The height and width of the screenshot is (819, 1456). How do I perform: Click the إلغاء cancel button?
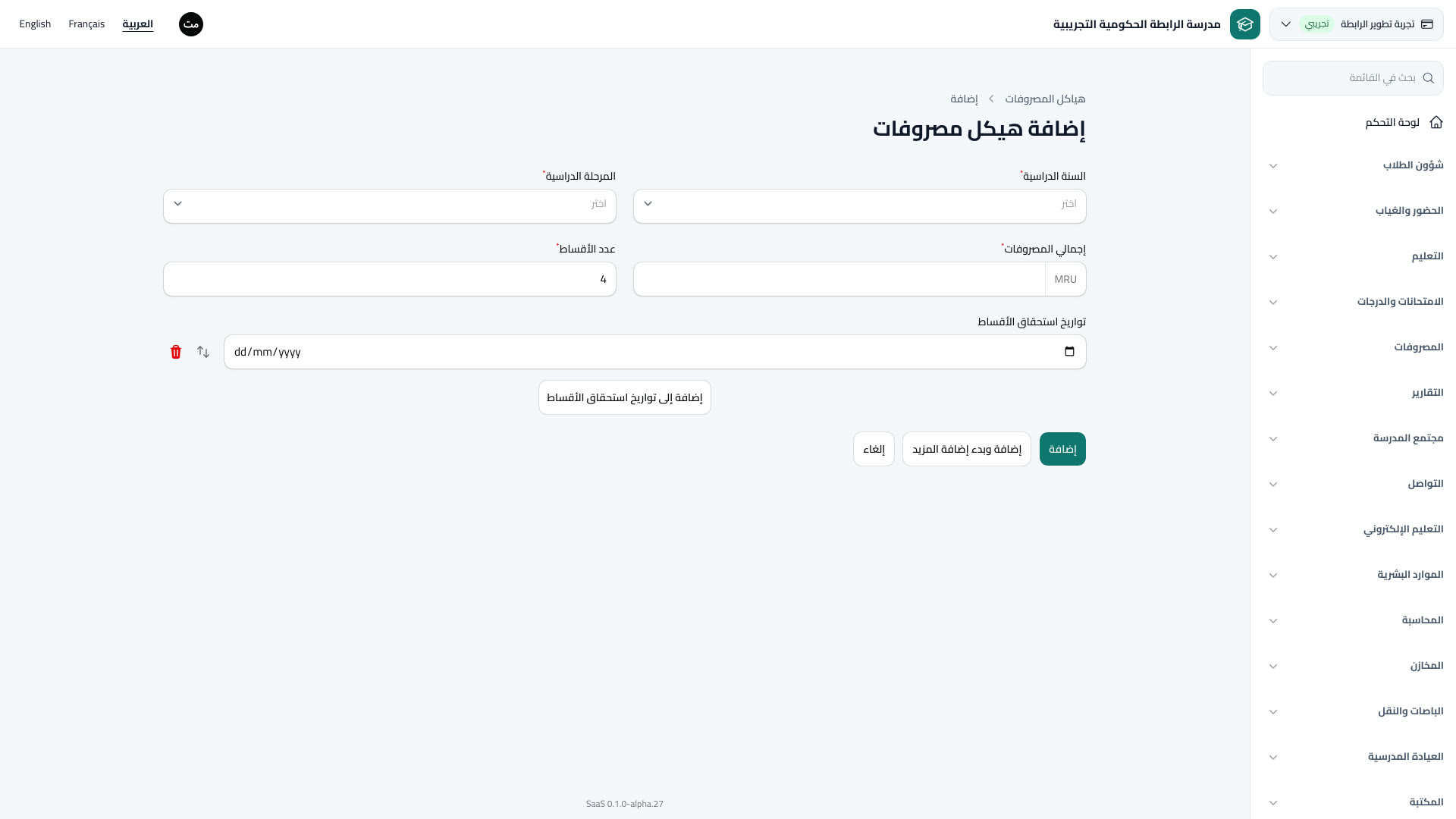pyautogui.click(x=874, y=449)
